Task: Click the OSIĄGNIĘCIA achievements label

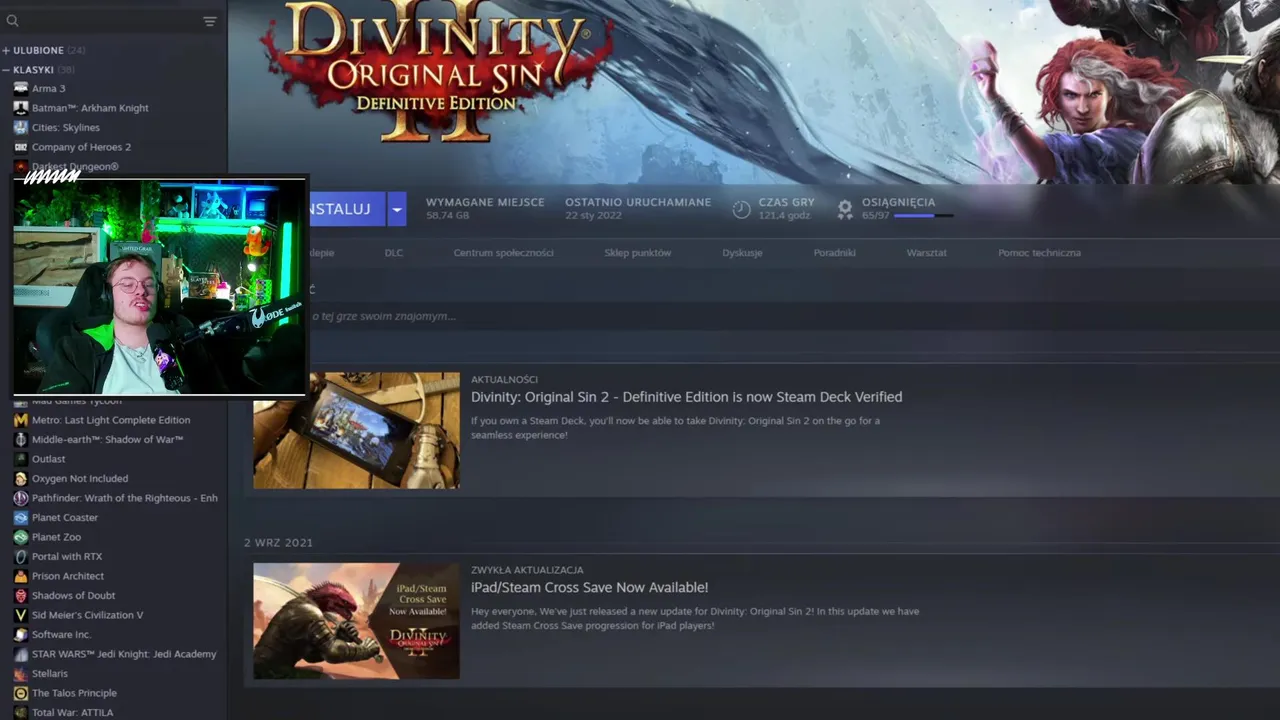Action: tap(898, 202)
